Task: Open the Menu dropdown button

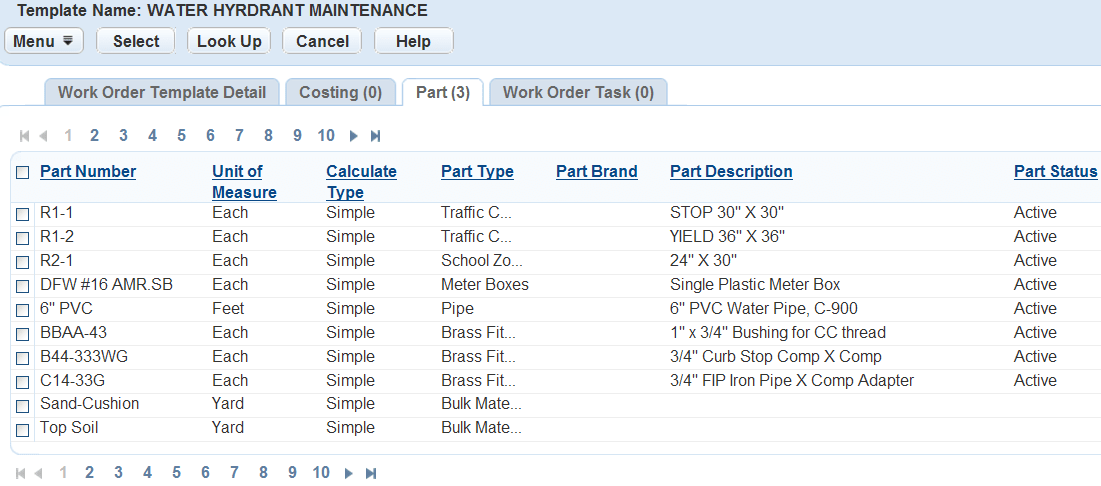Action: click(x=44, y=41)
